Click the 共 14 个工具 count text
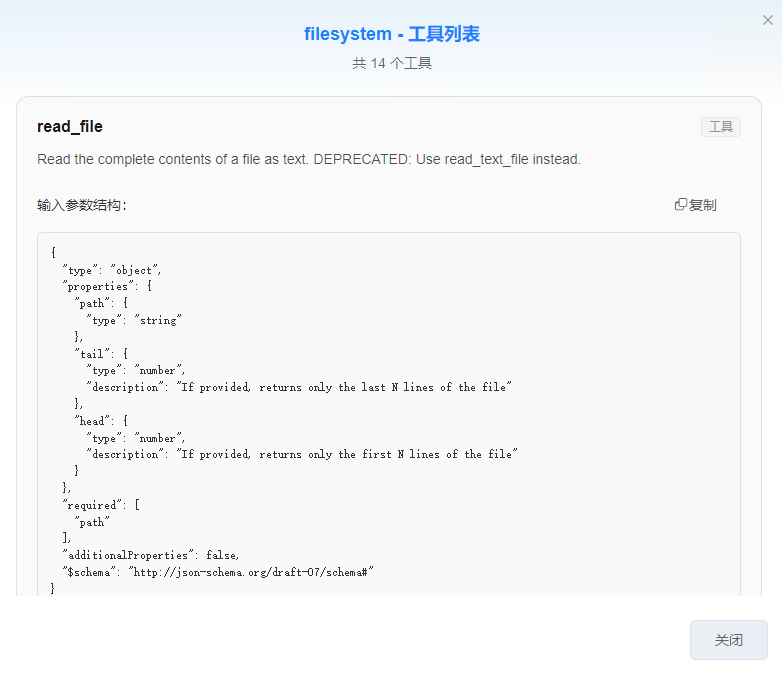 [391, 63]
